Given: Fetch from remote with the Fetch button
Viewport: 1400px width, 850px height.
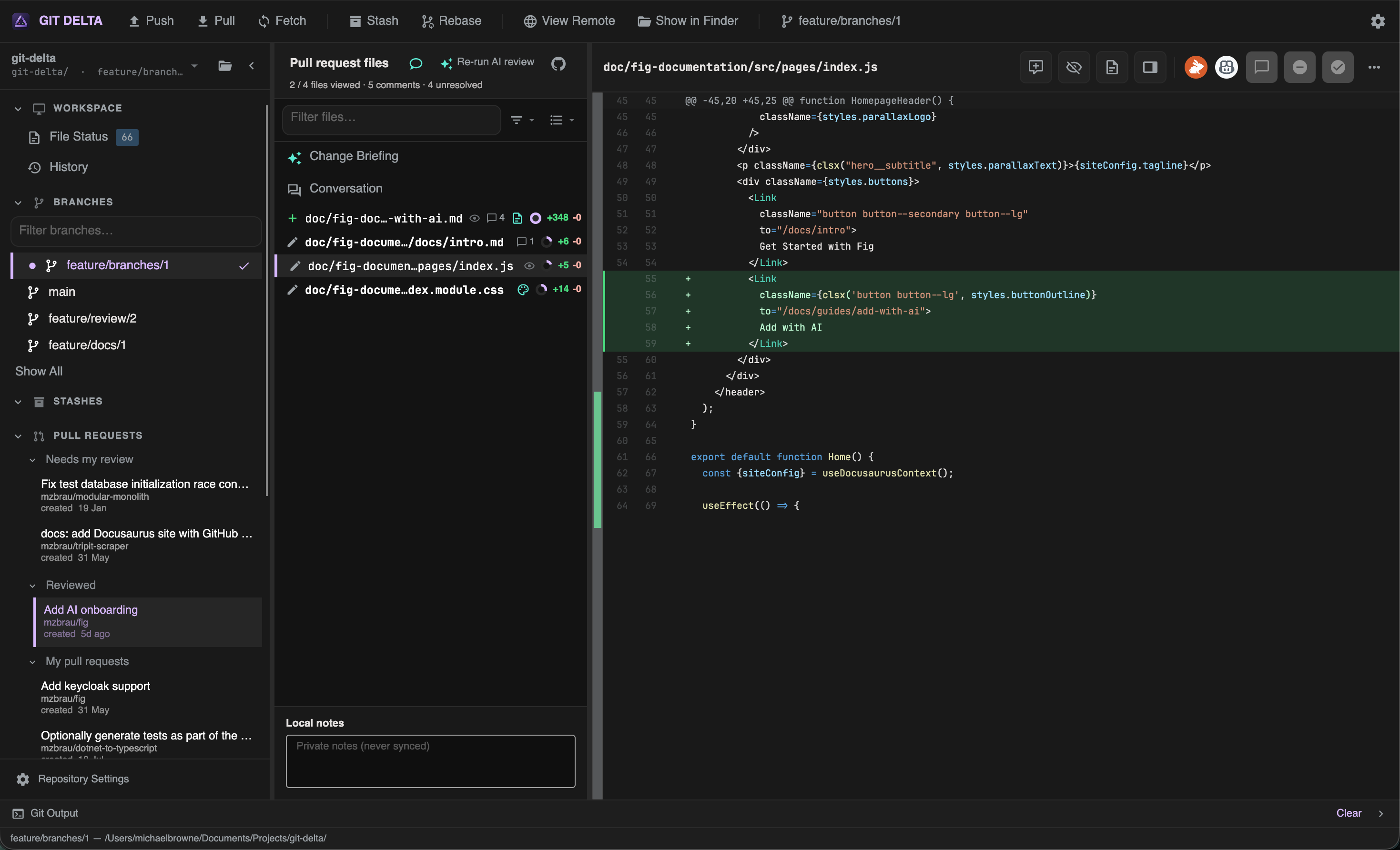Looking at the screenshot, I should (283, 20).
